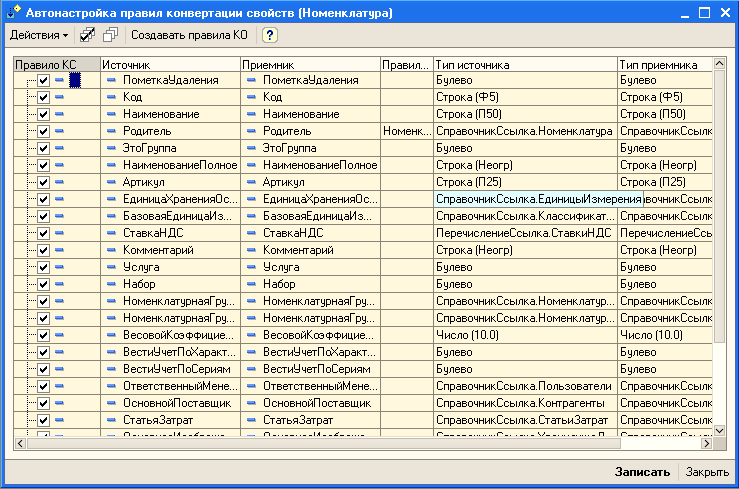Click the Закрыть button

pyautogui.click(x=707, y=472)
